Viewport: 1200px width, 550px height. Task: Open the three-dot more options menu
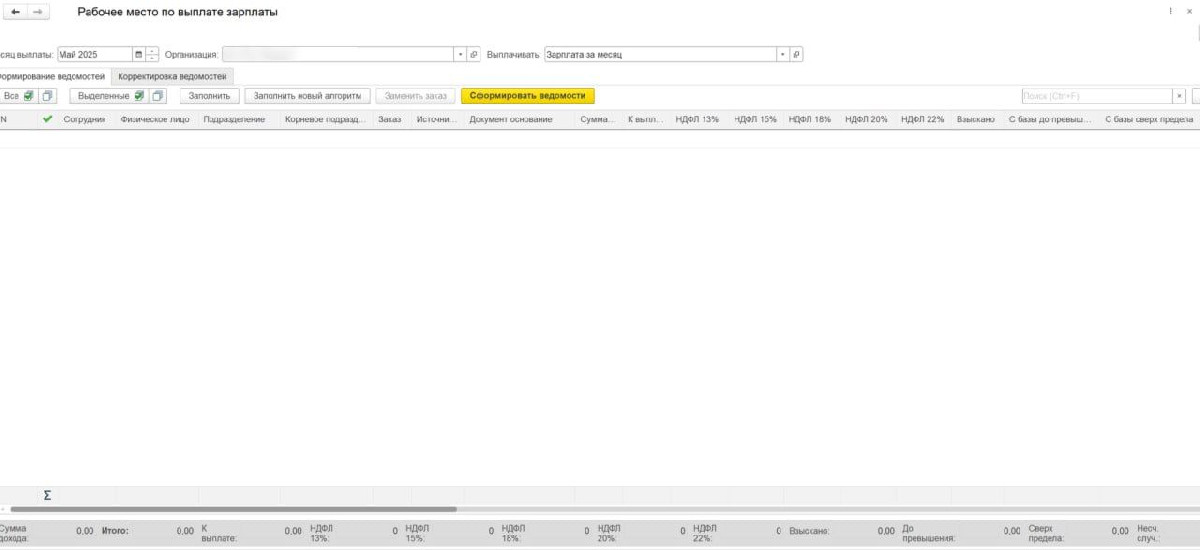pos(1170,12)
